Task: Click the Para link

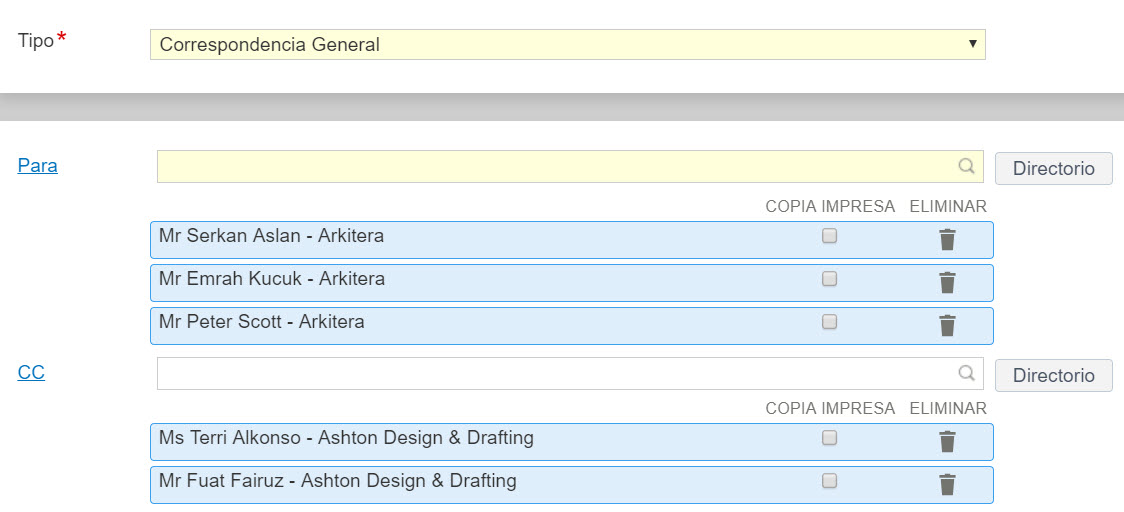Action: click(x=37, y=166)
